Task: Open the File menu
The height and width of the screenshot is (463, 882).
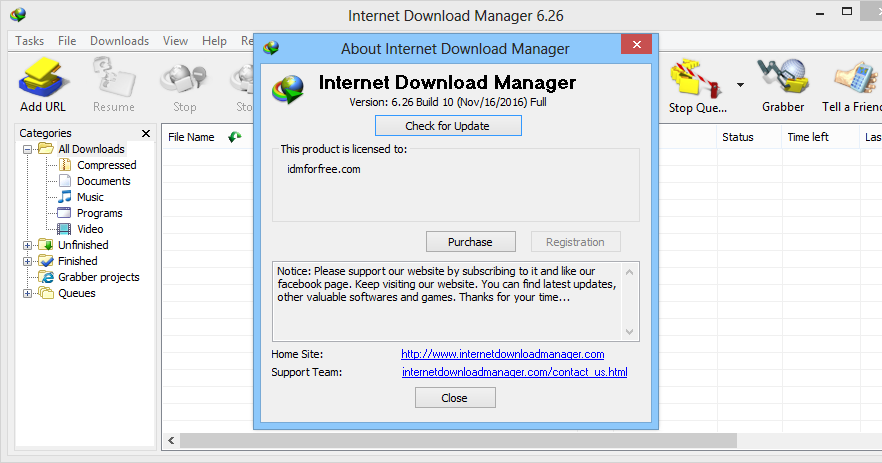Action: click(x=67, y=41)
